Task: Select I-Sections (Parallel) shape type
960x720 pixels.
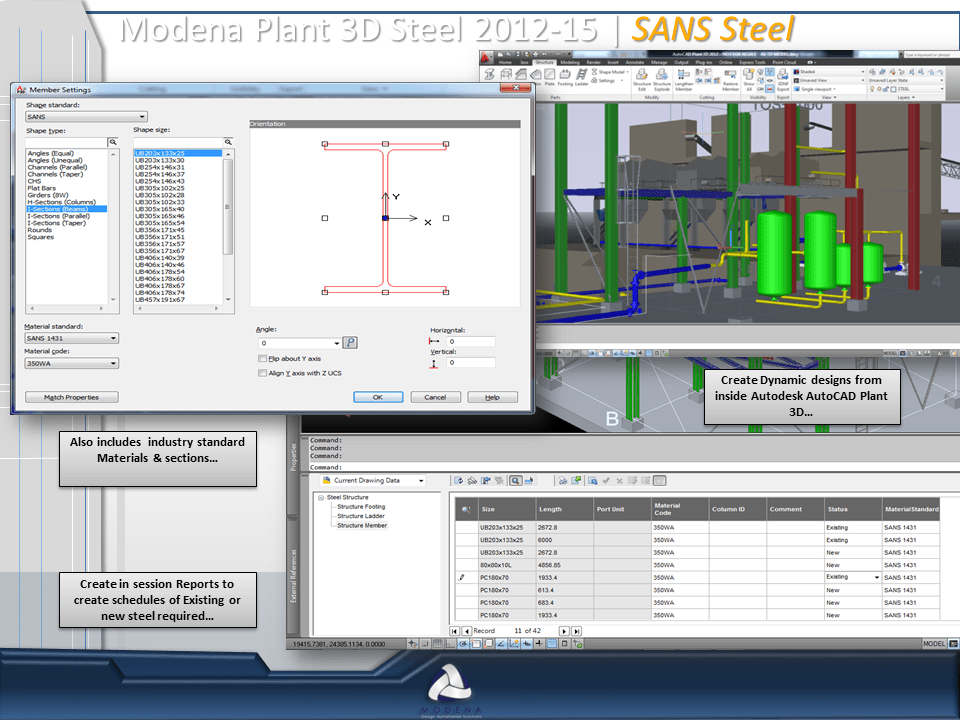Action: 59,216
